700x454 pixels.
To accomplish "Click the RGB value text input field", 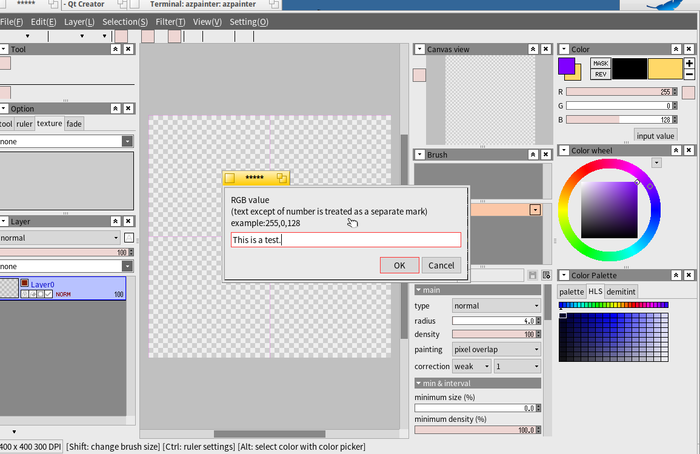I will click(x=346, y=240).
